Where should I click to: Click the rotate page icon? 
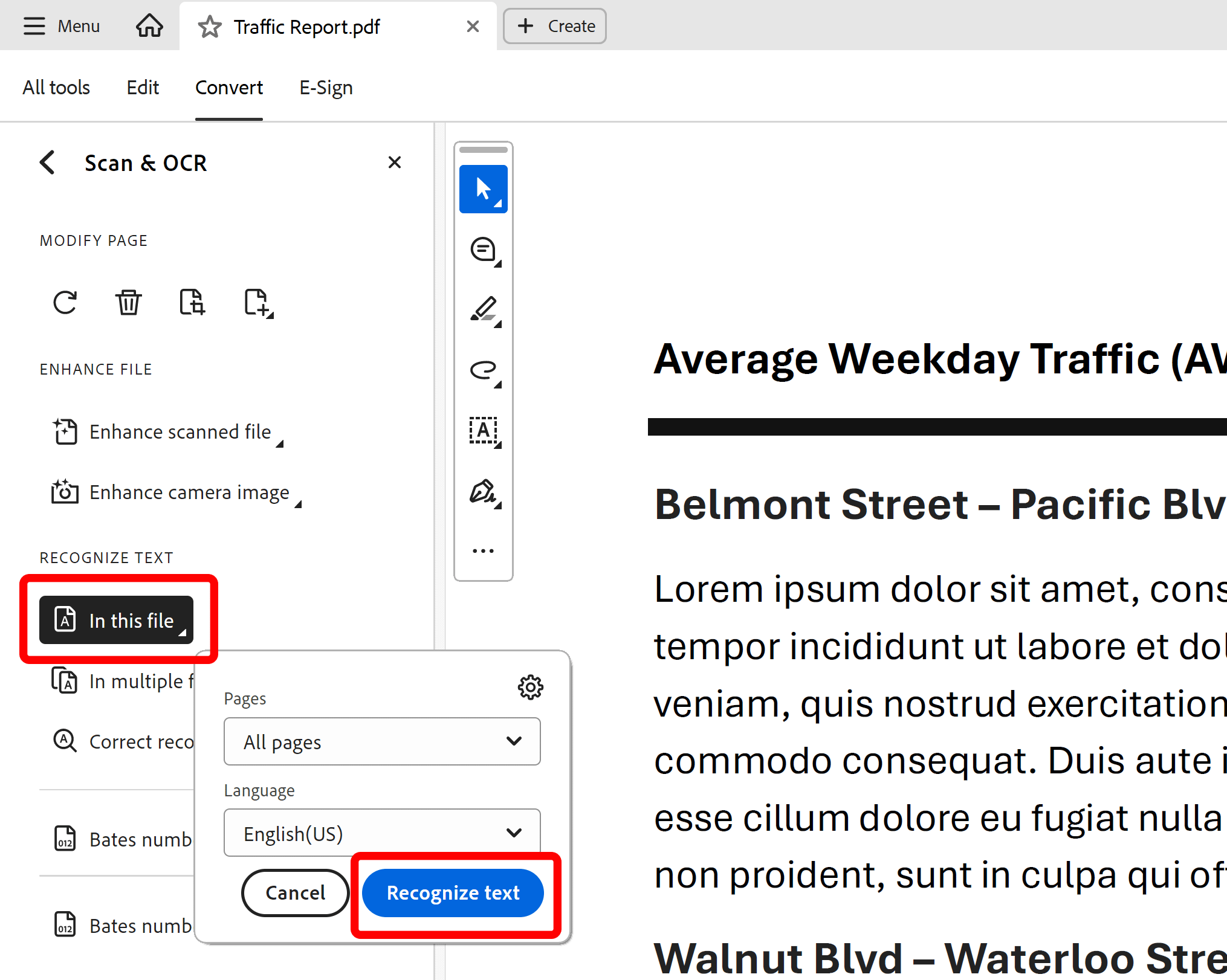pyautogui.click(x=65, y=302)
